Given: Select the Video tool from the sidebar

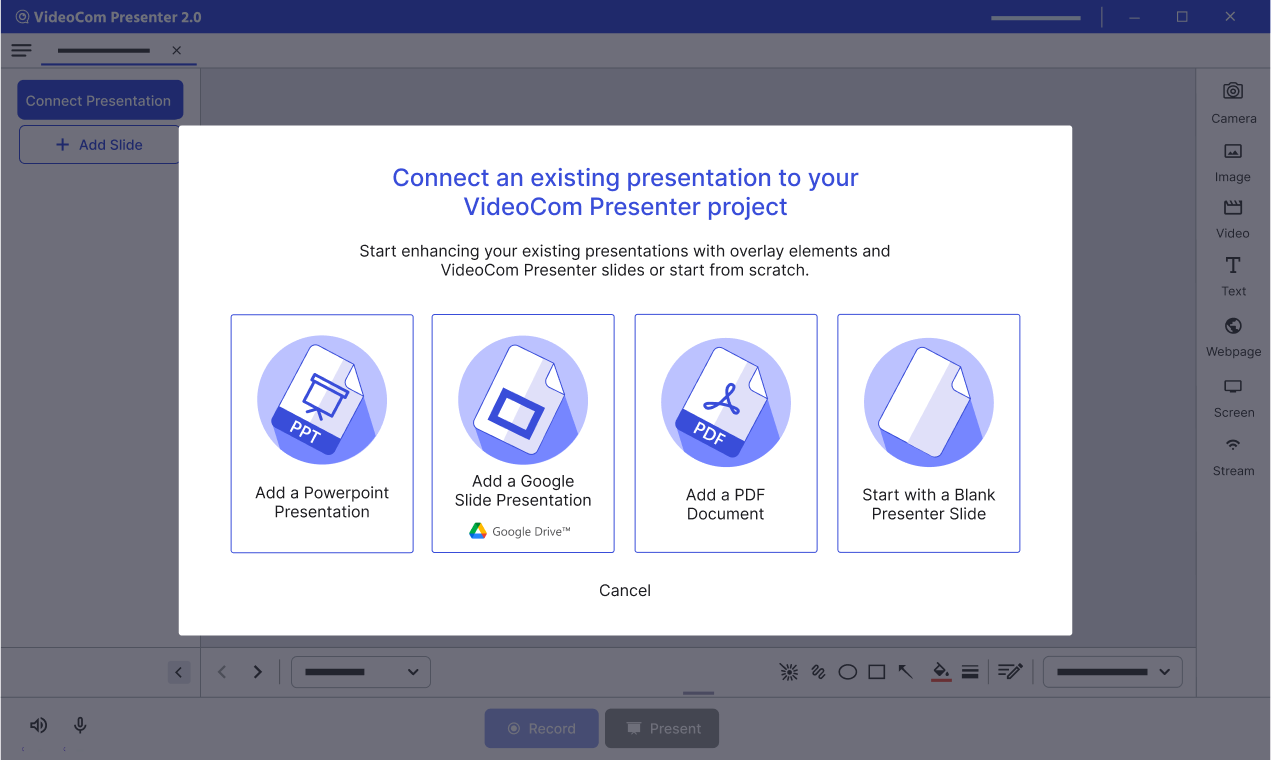Looking at the screenshot, I should pos(1232,218).
